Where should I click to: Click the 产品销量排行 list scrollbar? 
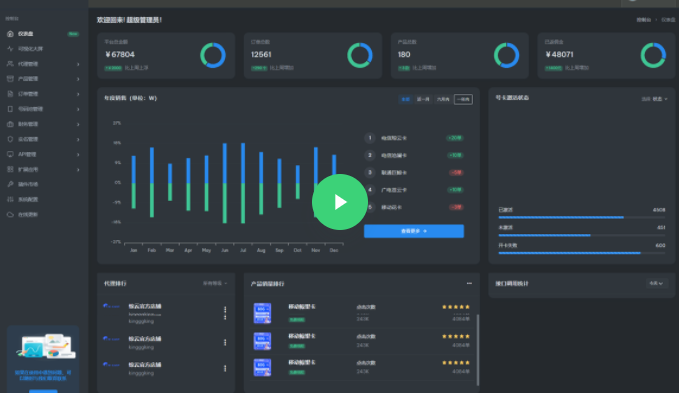(x=478, y=350)
